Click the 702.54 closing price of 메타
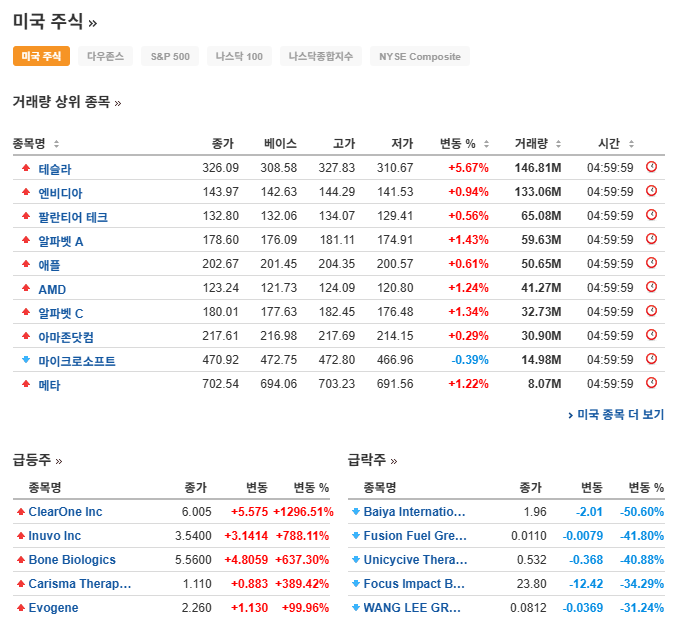The image size is (682, 625). pyautogui.click(x=221, y=384)
